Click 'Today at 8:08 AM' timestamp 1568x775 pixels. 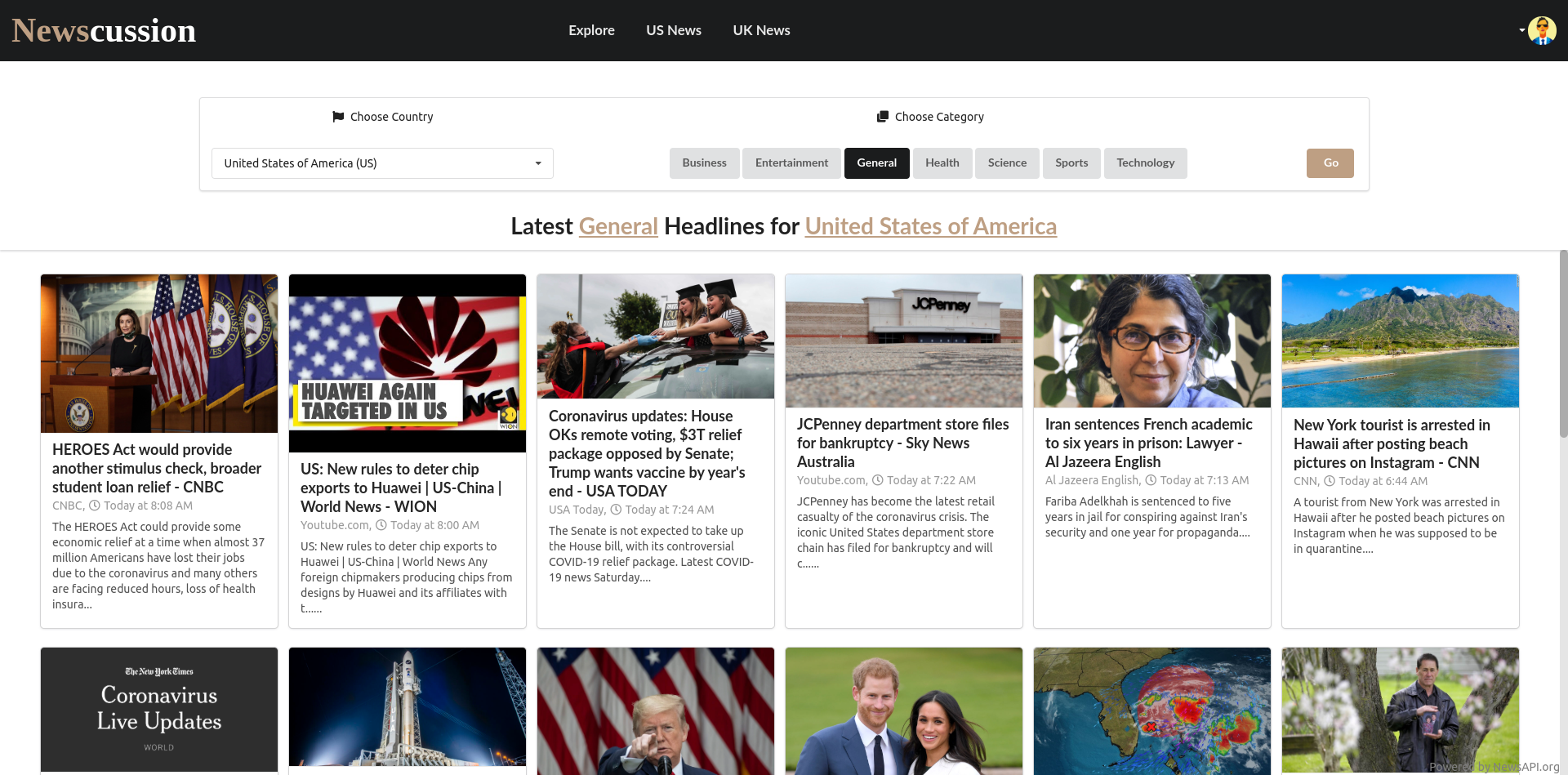pyautogui.click(x=148, y=506)
